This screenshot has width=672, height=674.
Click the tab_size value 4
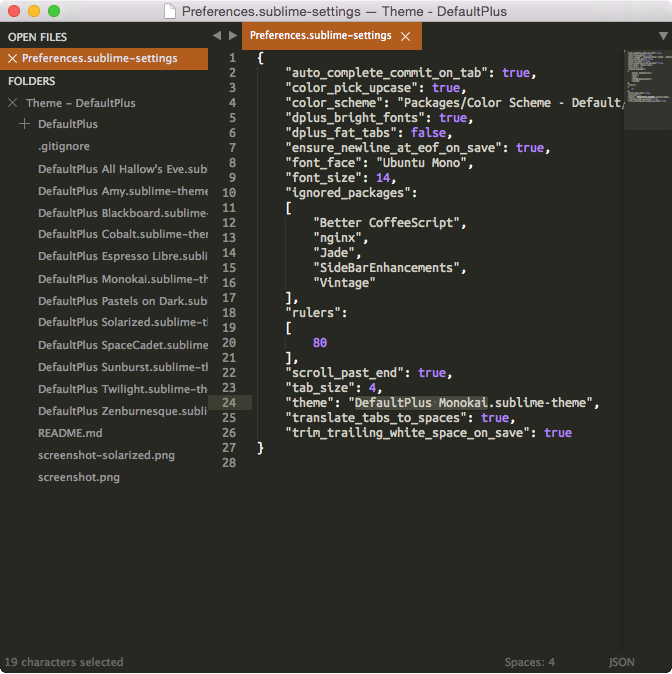coord(372,388)
